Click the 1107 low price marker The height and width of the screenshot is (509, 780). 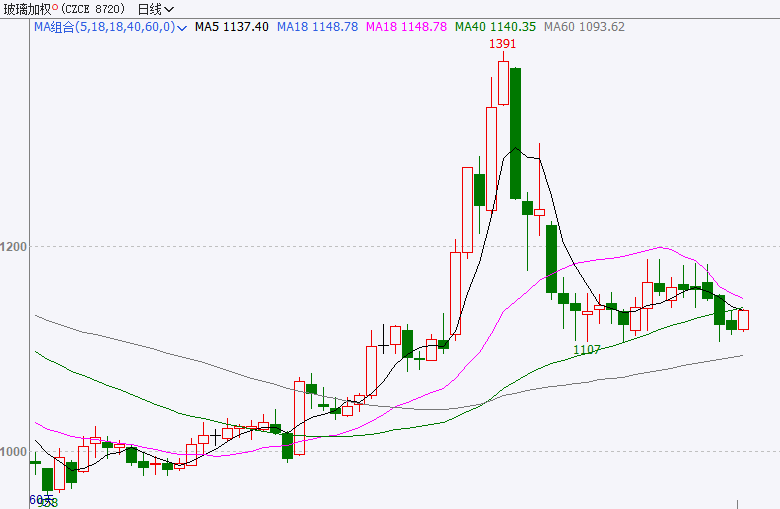tap(587, 350)
